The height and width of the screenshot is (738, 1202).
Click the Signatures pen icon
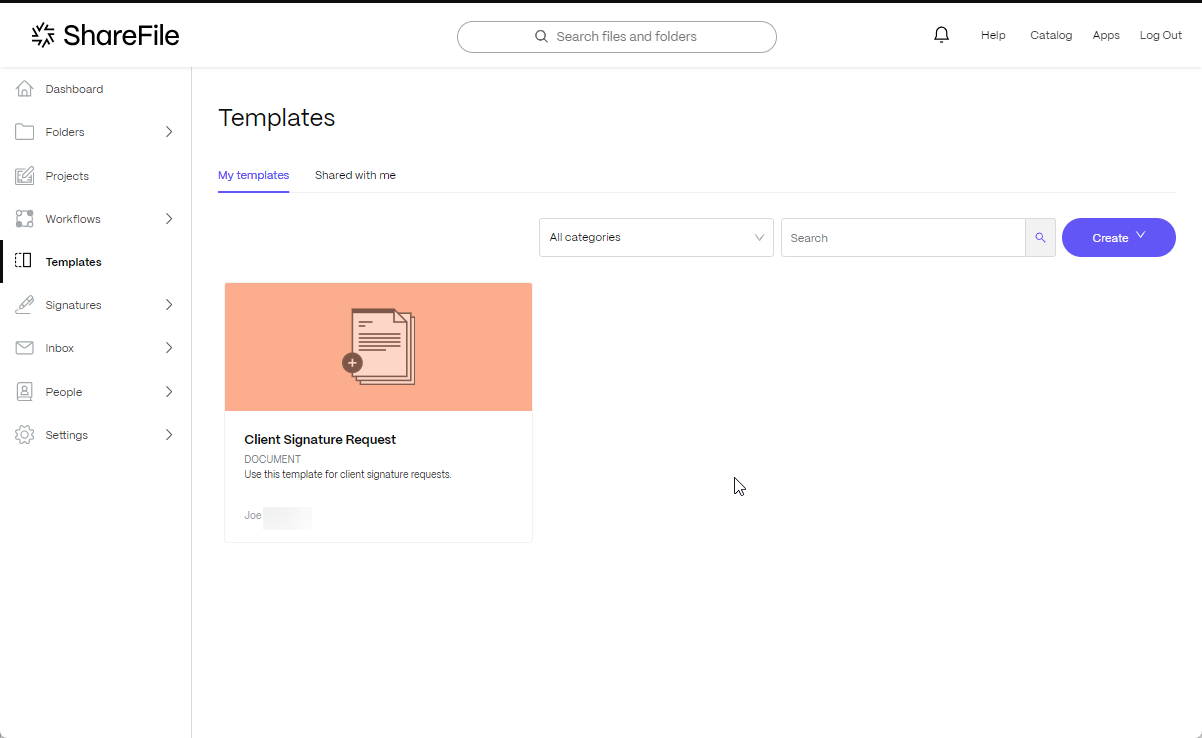click(x=25, y=305)
